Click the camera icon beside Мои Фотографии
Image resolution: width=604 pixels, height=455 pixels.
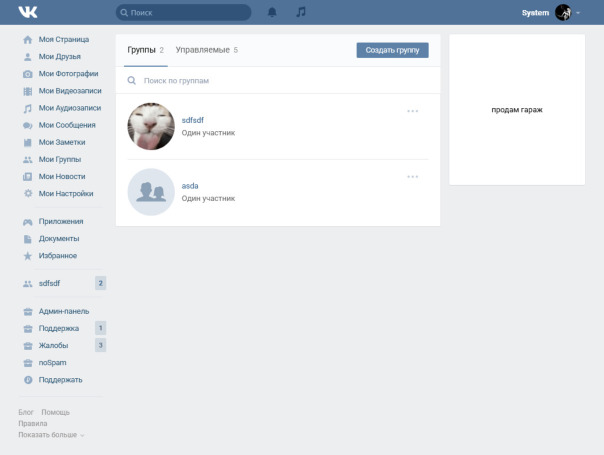(27, 74)
